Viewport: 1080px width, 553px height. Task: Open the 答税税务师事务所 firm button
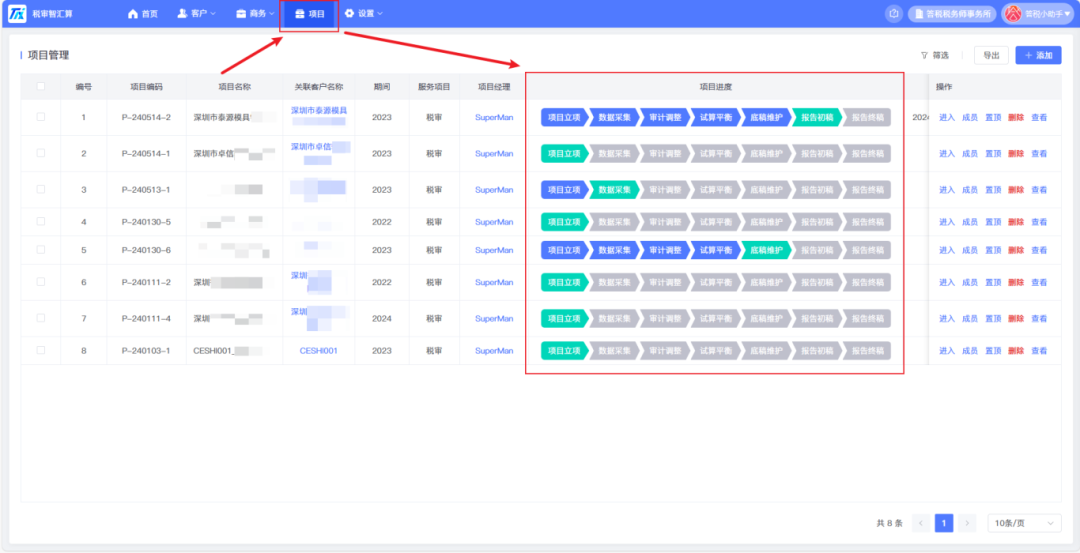coord(951,13)
